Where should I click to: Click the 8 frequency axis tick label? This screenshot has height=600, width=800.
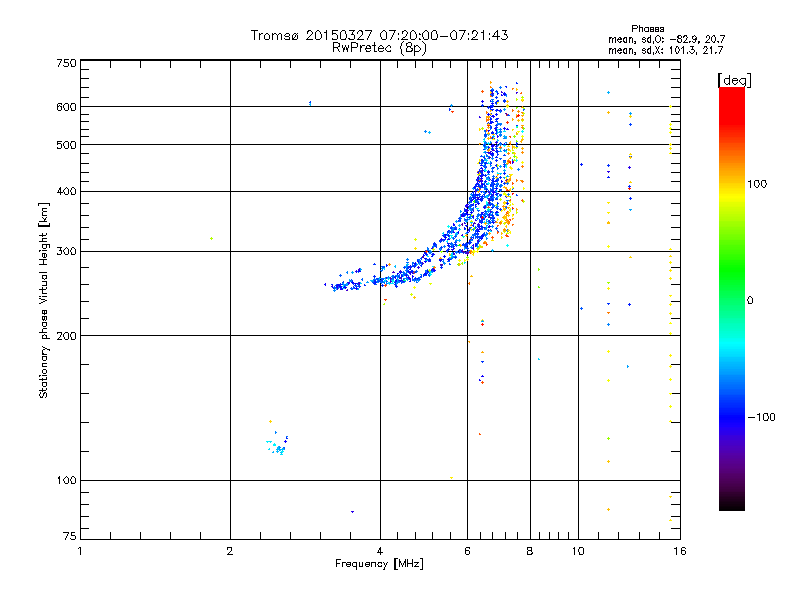530,551
